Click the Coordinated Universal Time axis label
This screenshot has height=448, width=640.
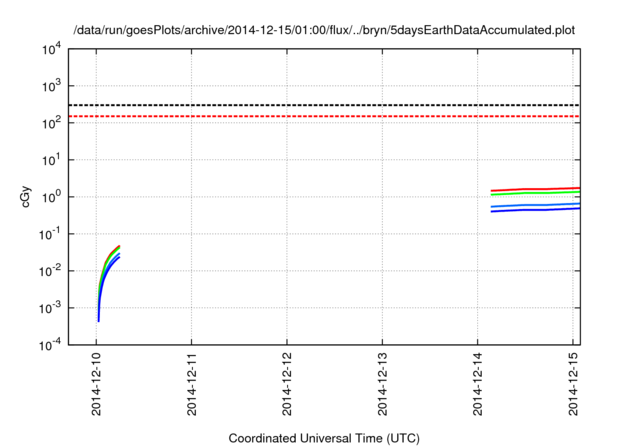pyautogui.click(x=324, y=438)
